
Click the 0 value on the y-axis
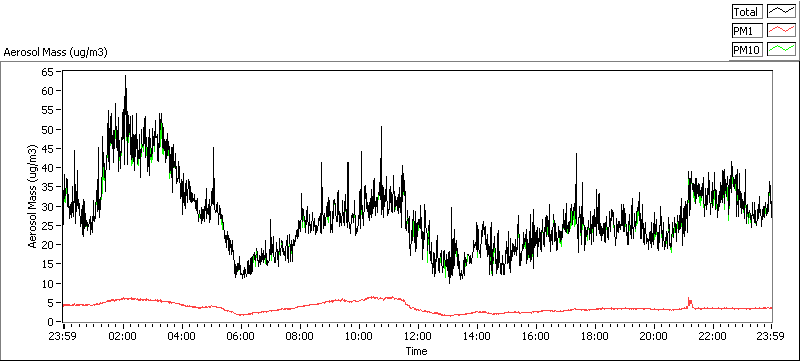(52, 322)
